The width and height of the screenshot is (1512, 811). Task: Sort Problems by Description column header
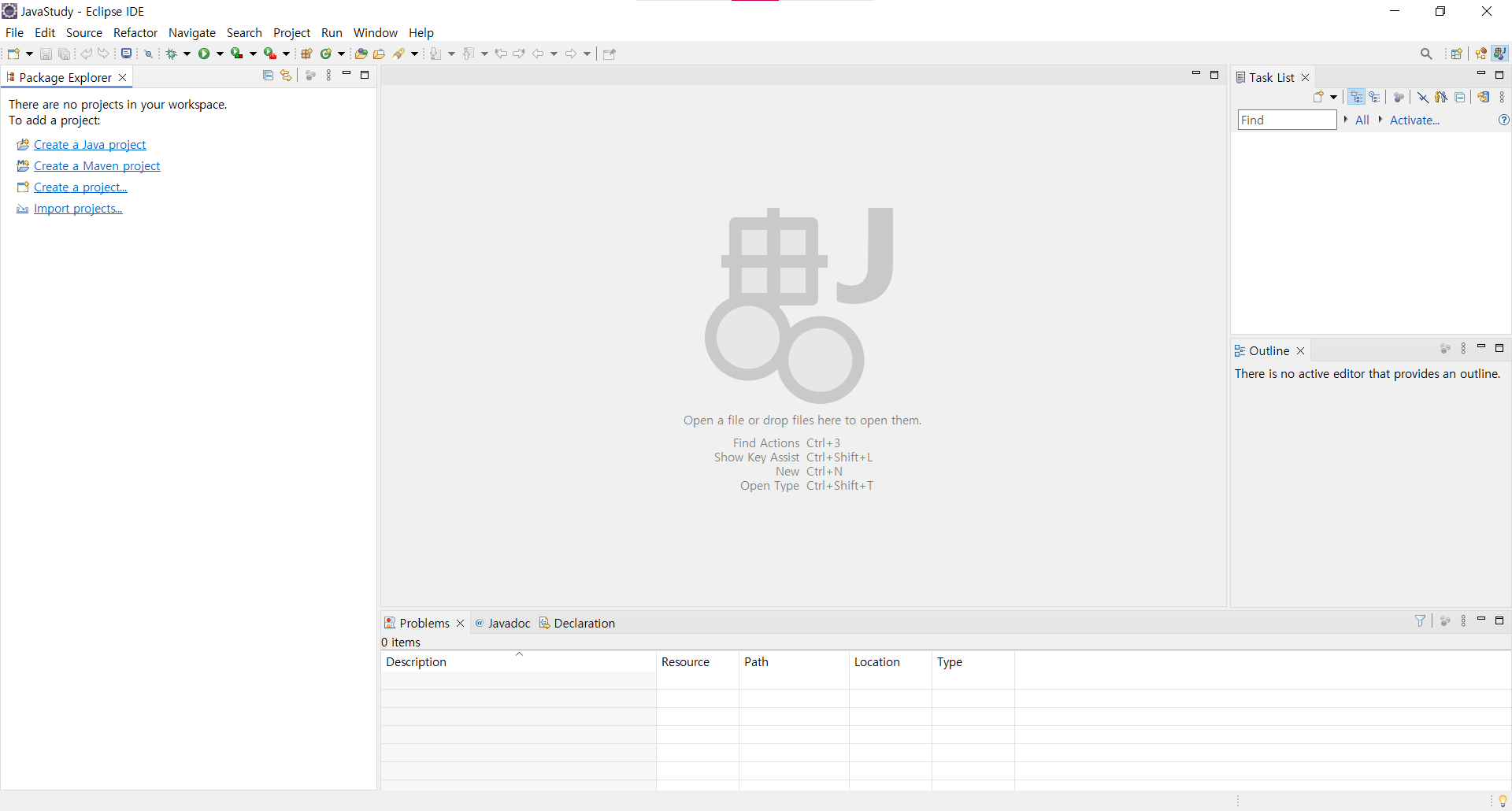(x=518, y=661)
